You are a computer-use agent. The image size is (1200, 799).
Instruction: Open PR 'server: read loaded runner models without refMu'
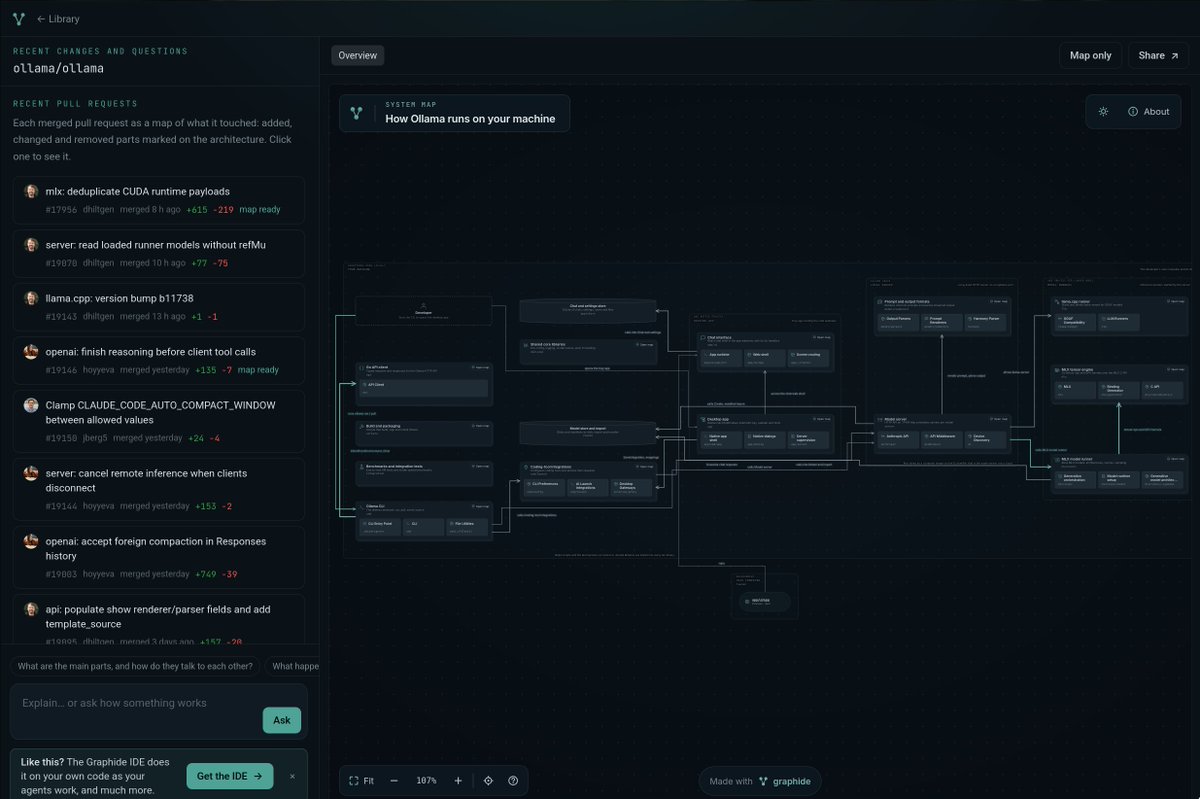tap(159, 253)
